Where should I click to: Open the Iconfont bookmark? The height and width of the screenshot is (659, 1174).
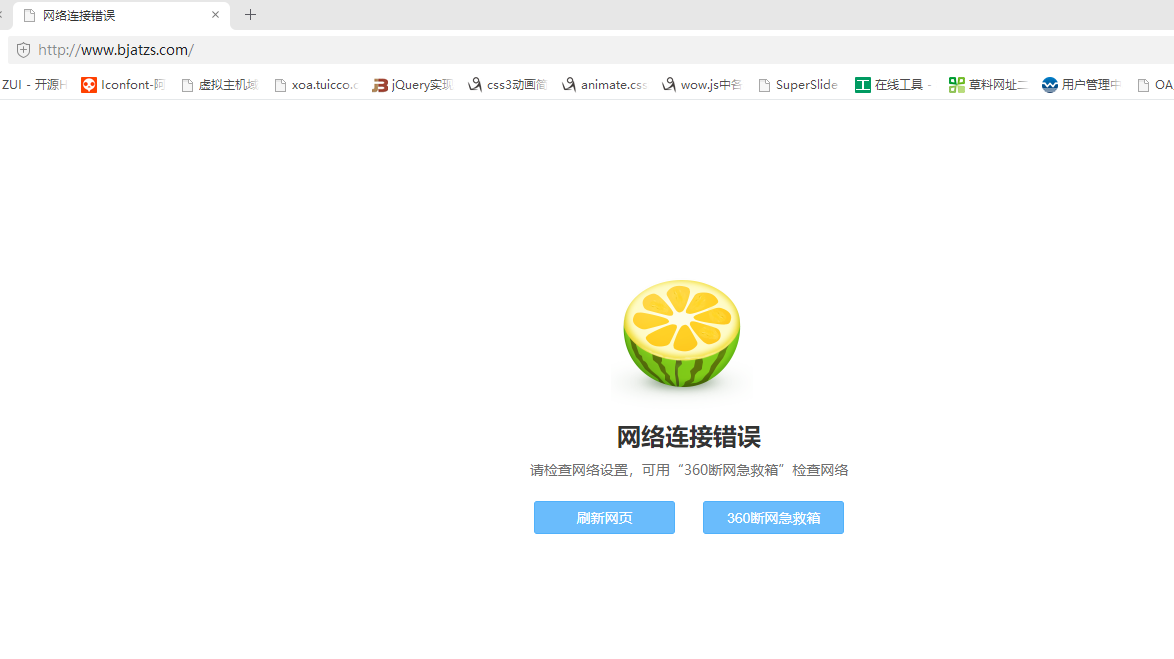[123, 85]
